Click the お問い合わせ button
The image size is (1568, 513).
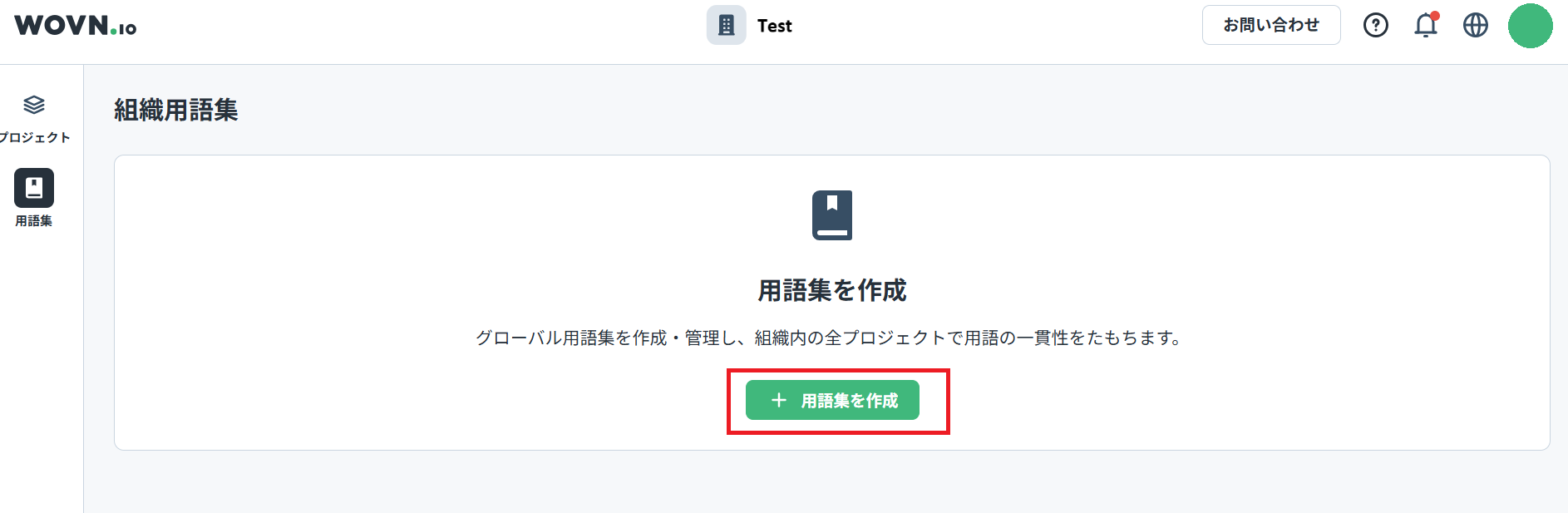(x=1270, y=25)
